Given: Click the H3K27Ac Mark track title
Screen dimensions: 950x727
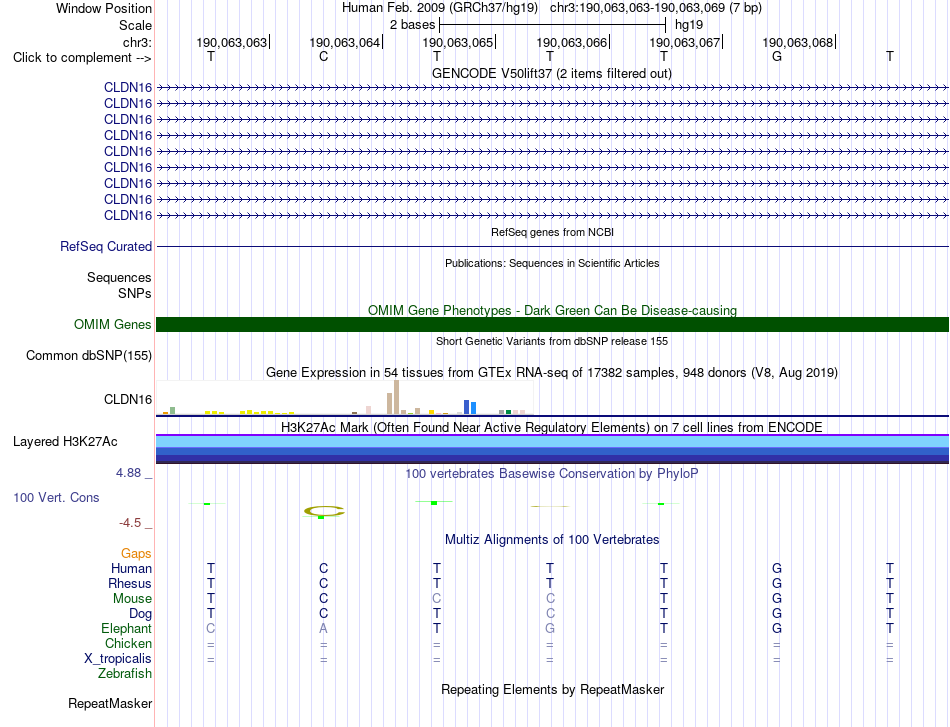Looking at the screenshot, I should (x=552, y=428).
